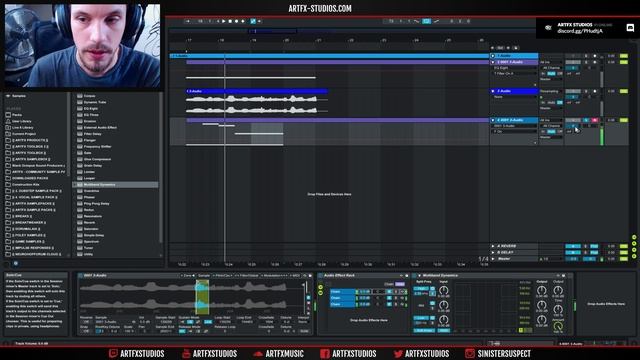Click the Current Project icon in Places
The image size is (640, 360).
pyautogui.click(x=8, y=134)
